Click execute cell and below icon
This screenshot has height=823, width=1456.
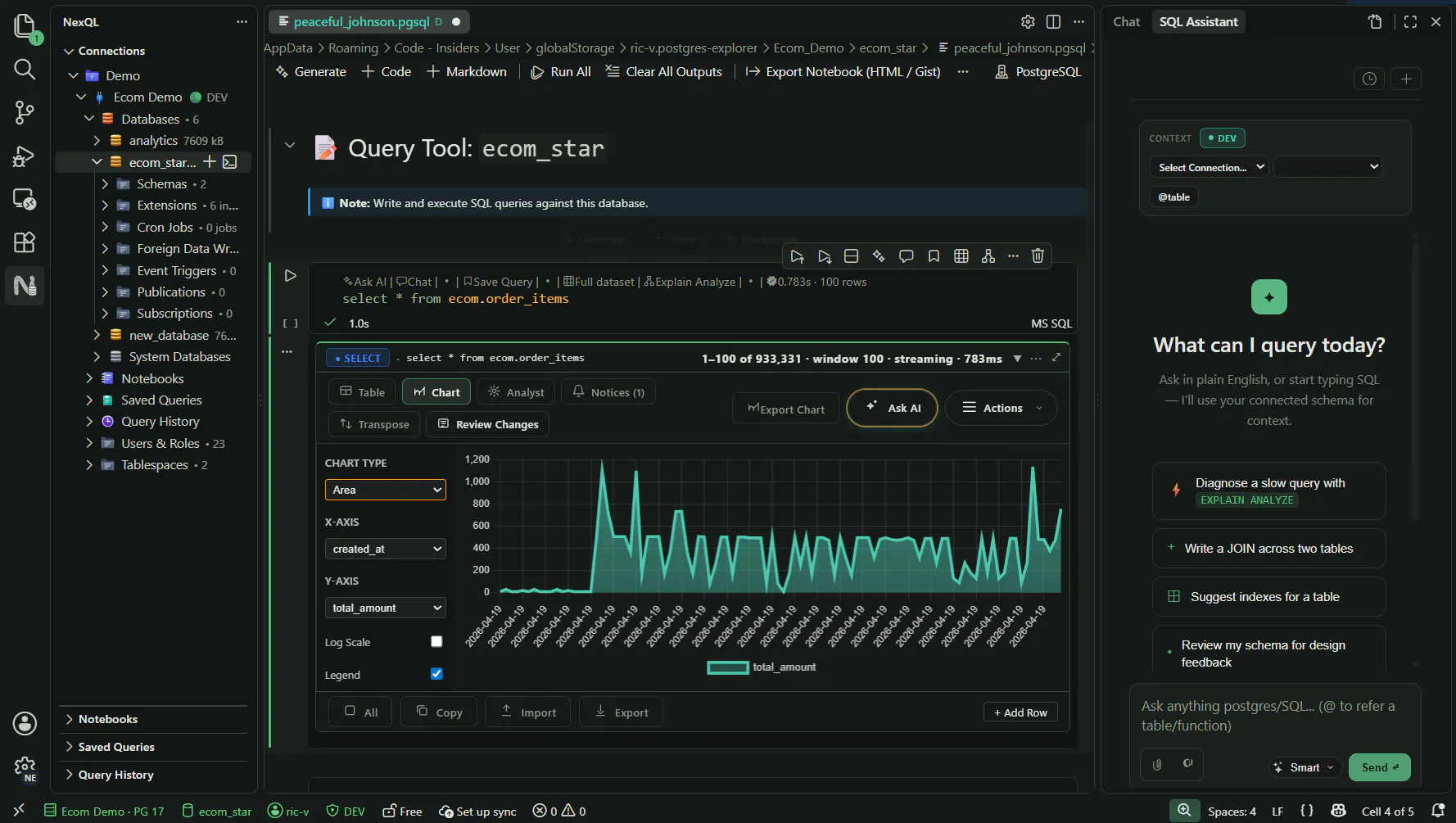(825, 256)
